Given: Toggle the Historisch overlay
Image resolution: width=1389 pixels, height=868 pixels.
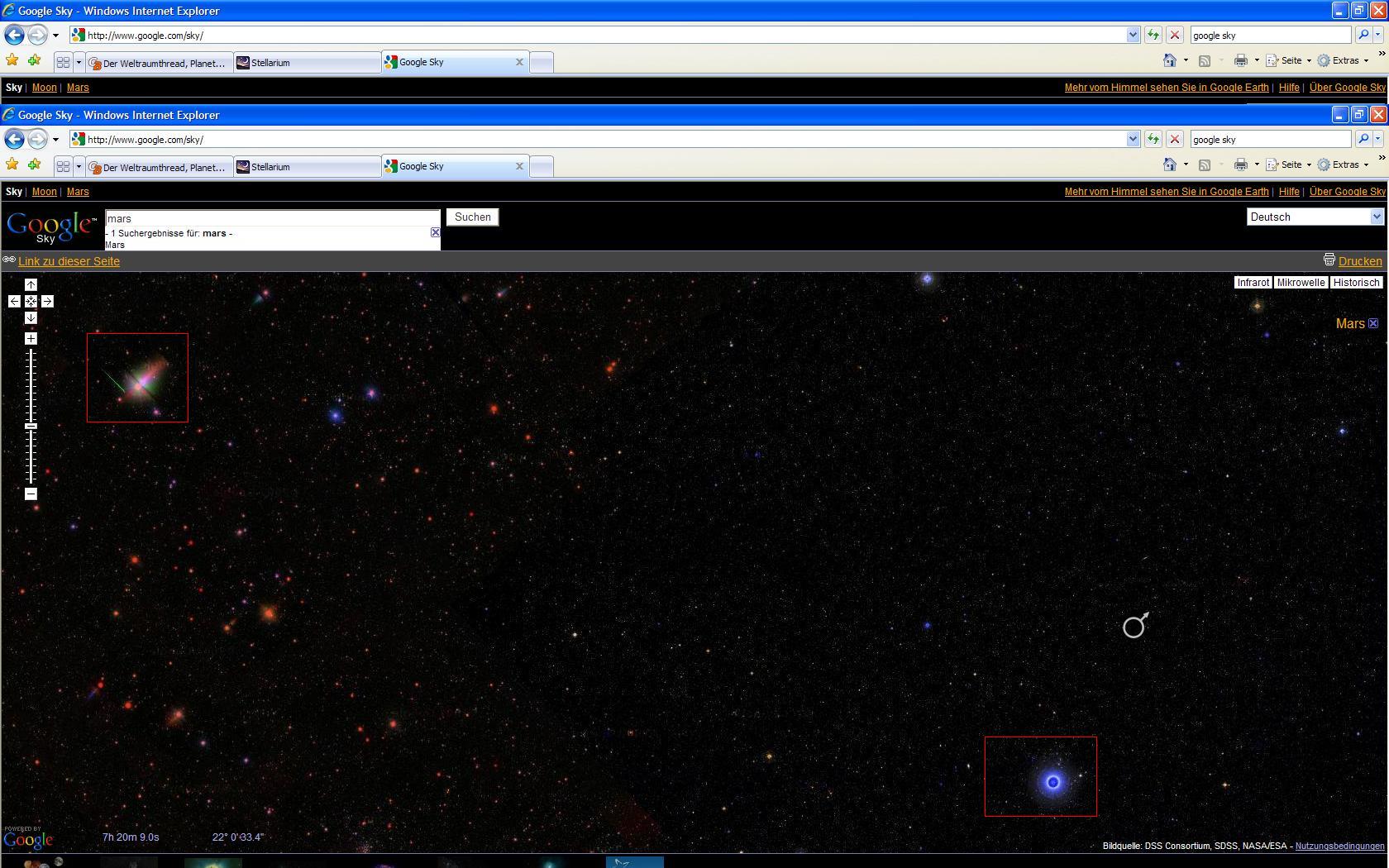Looking at the screenshot, I should pyautogui.click(x=1356, y=283).
